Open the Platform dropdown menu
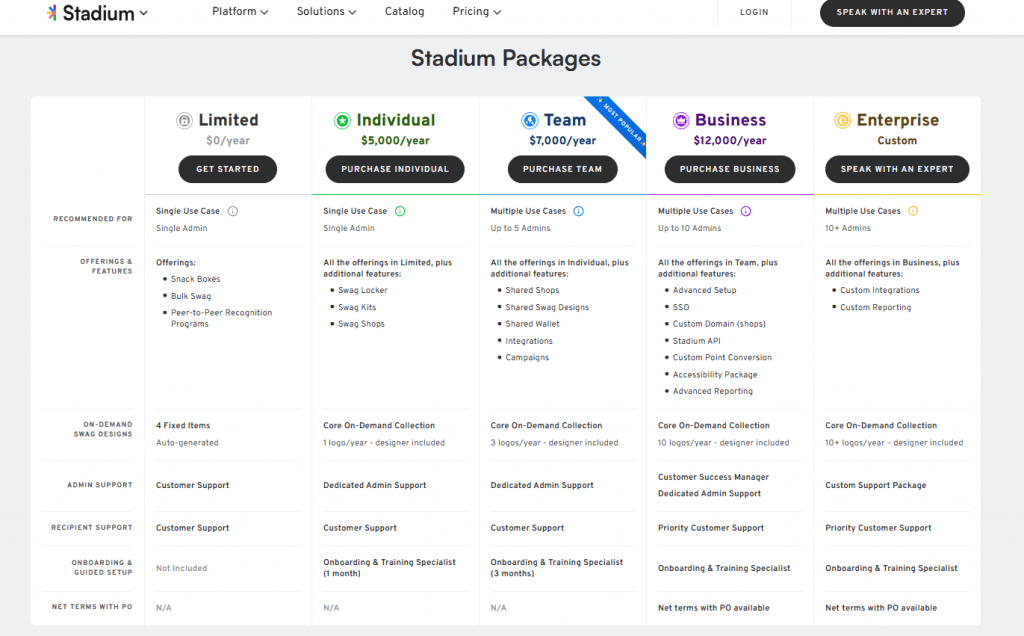Viewport: 1024px width, 636px height. coord(240,11)
